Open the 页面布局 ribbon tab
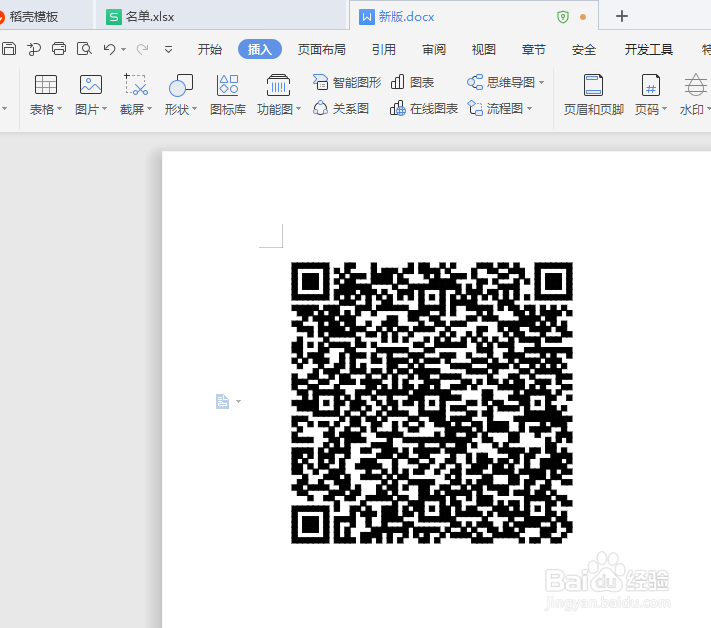The image size is (711, 628). click(321, 49)
